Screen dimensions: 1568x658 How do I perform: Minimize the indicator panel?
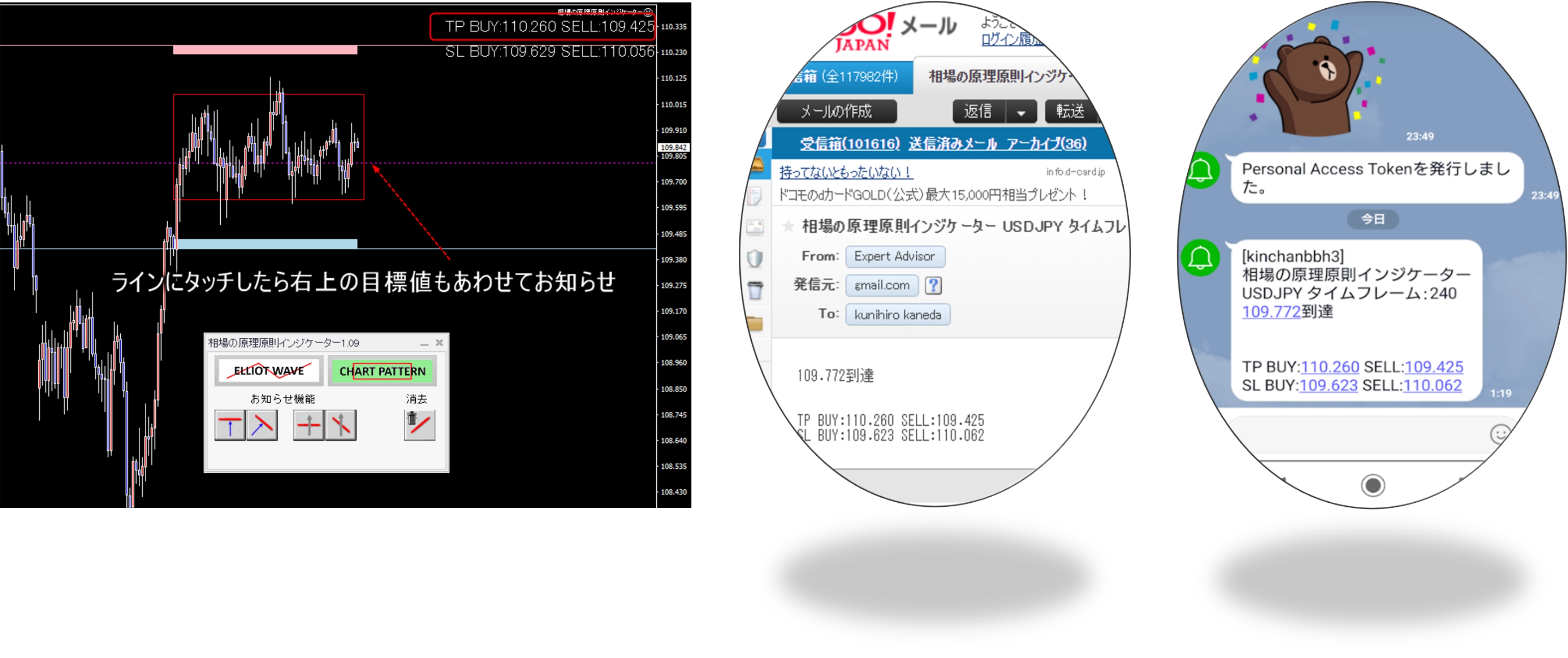click(424, 343)
